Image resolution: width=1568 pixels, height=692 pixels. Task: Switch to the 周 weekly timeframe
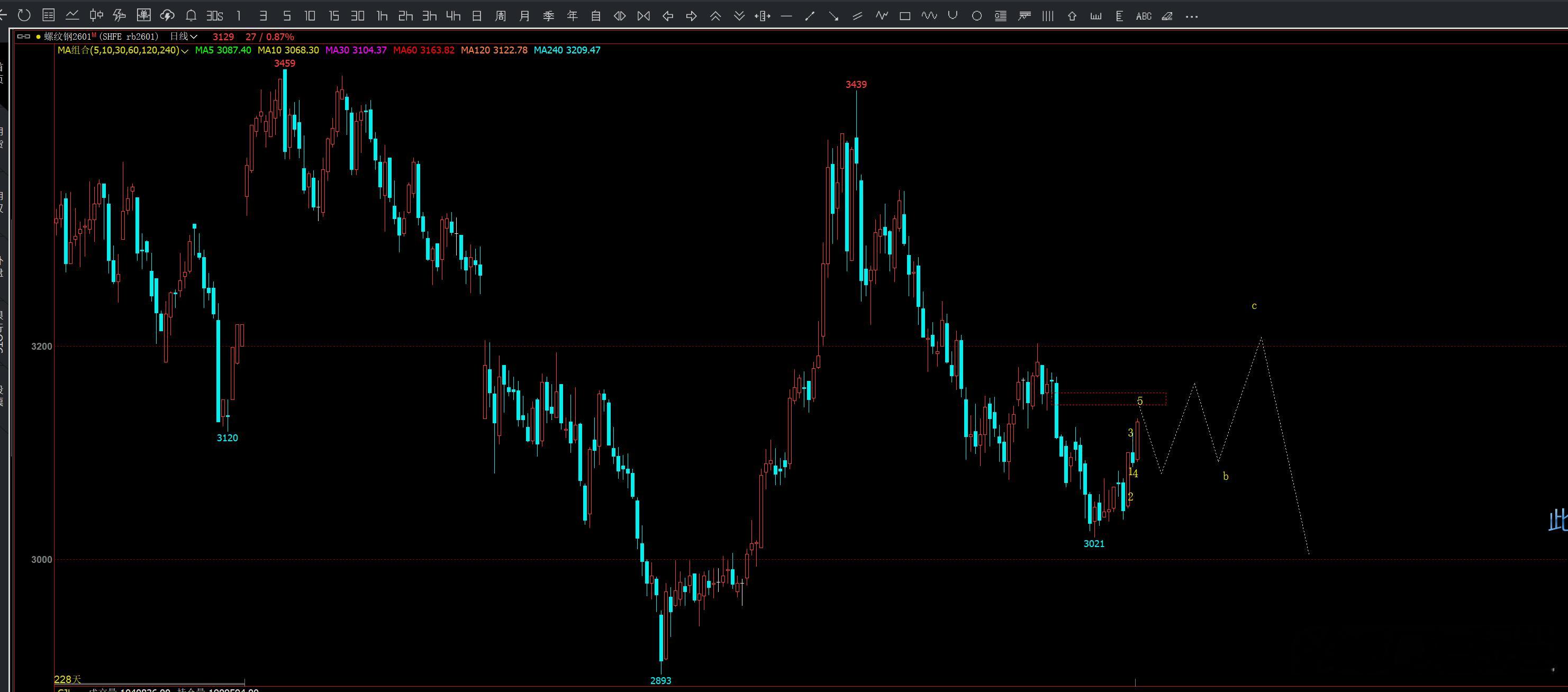500,16
